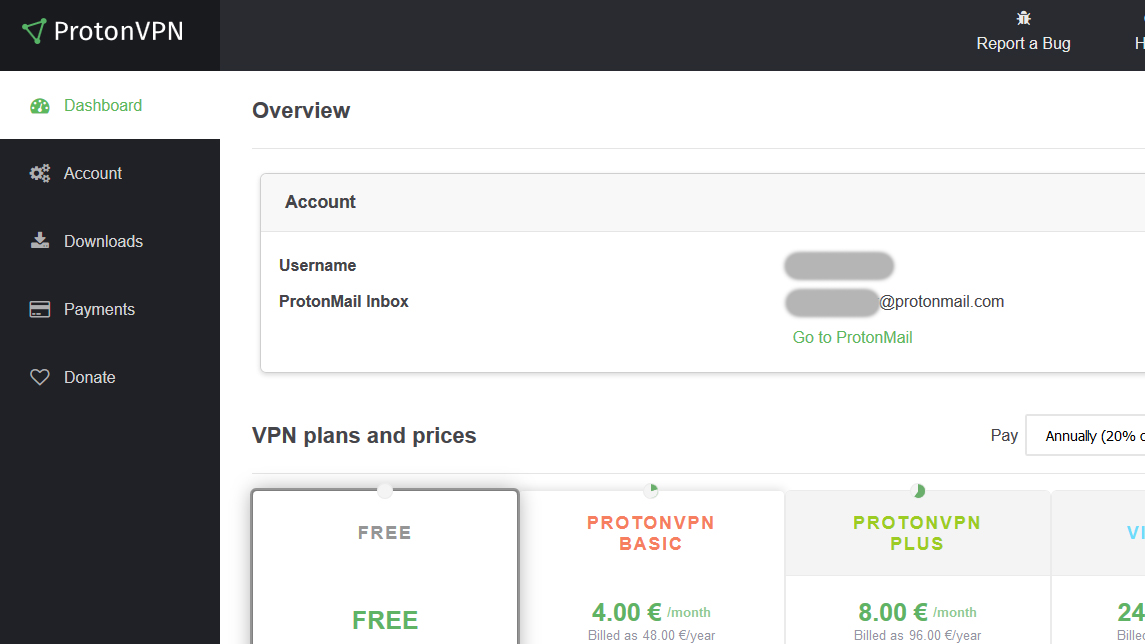Click the Donate heart icon
Viewport: 1145px width, 644px height.
(40, 378)
